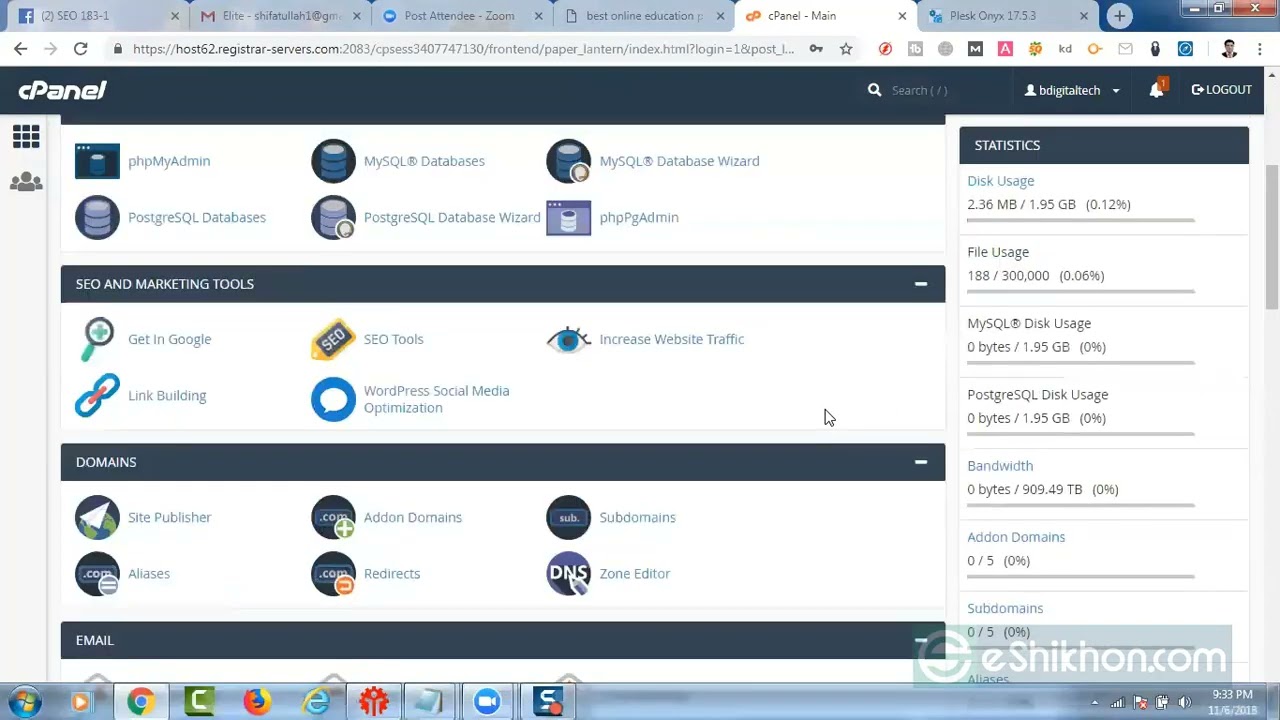Open Chrome from the taskbar
This screenshot has height=720, width=1280.
click(x=141, y=701)
